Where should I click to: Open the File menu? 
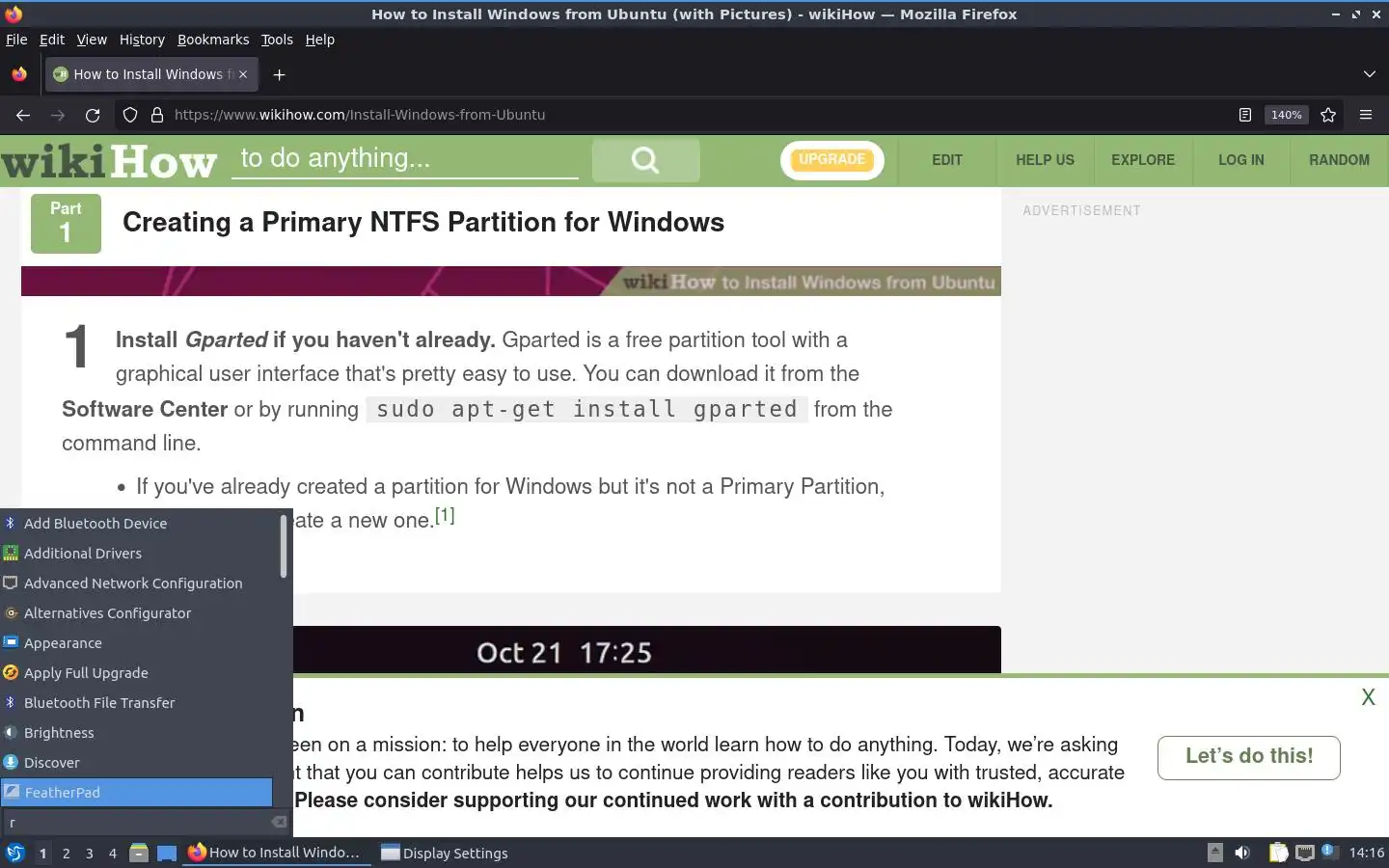click(x=16, y=40)
